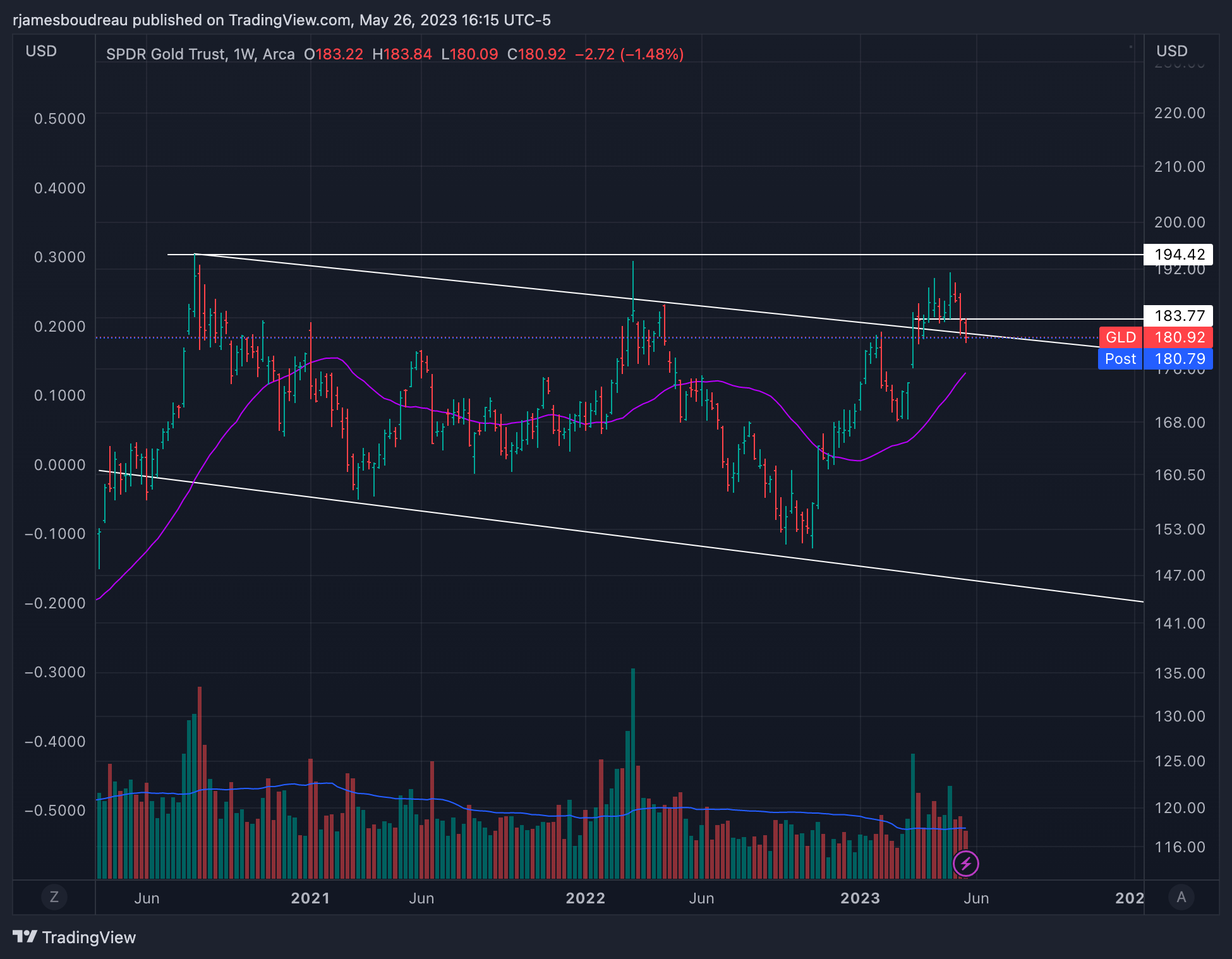Click the blue 180.79 post-market price
Screen dimensions: 1232x959
pos(1179,359)
